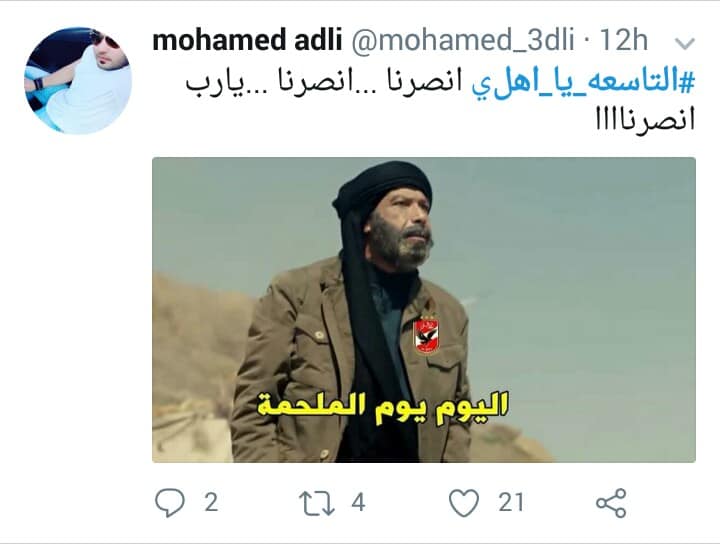The height and width of the screenshot is (546, 720).
Task: Visit the @mohamed_3dli handle
Action: pyautogui.click(x=463, y=40)
